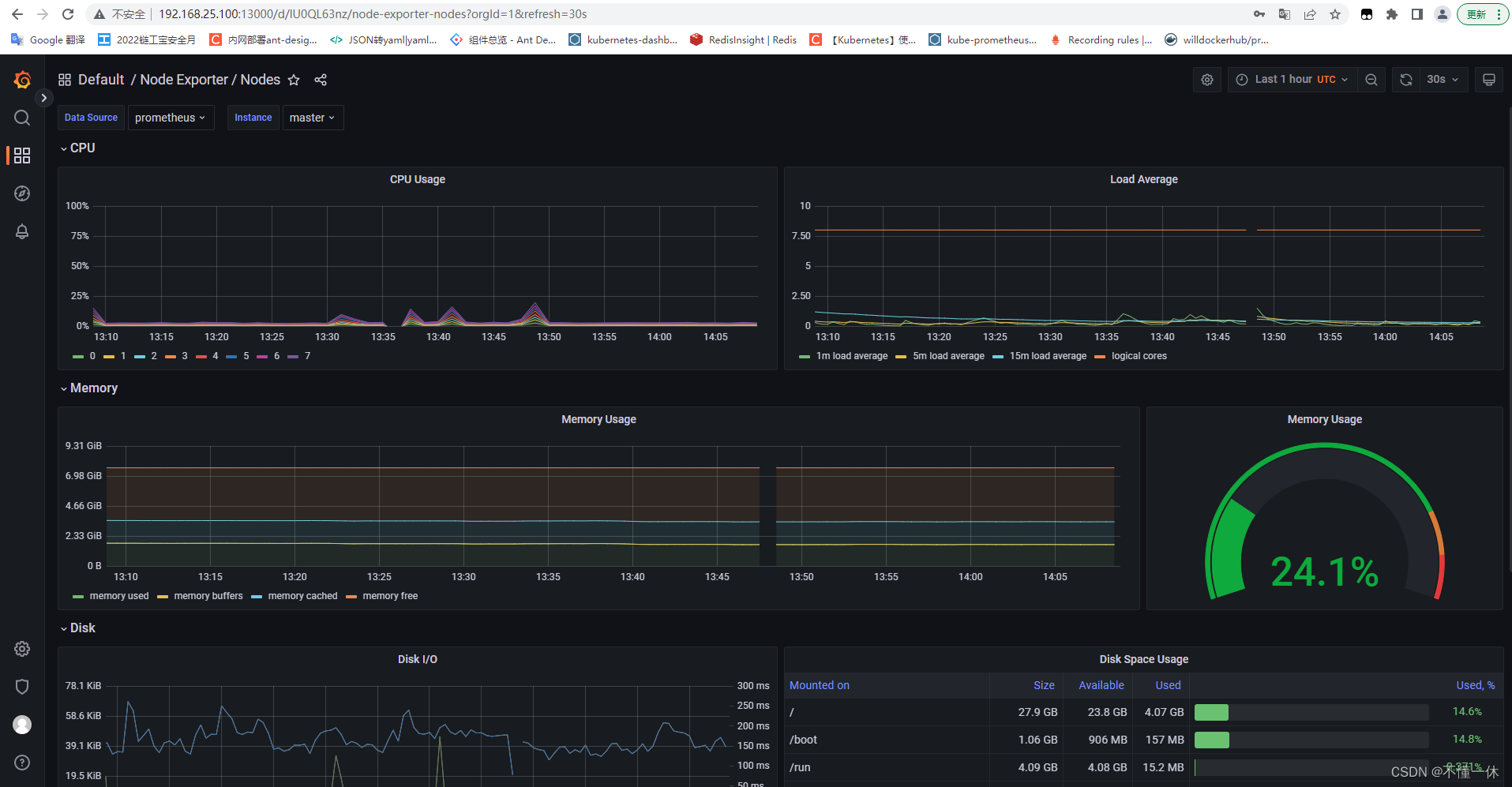Open kubernetes-dashb... bookmark
This screenshot has width=1512, height=787.
623,39
